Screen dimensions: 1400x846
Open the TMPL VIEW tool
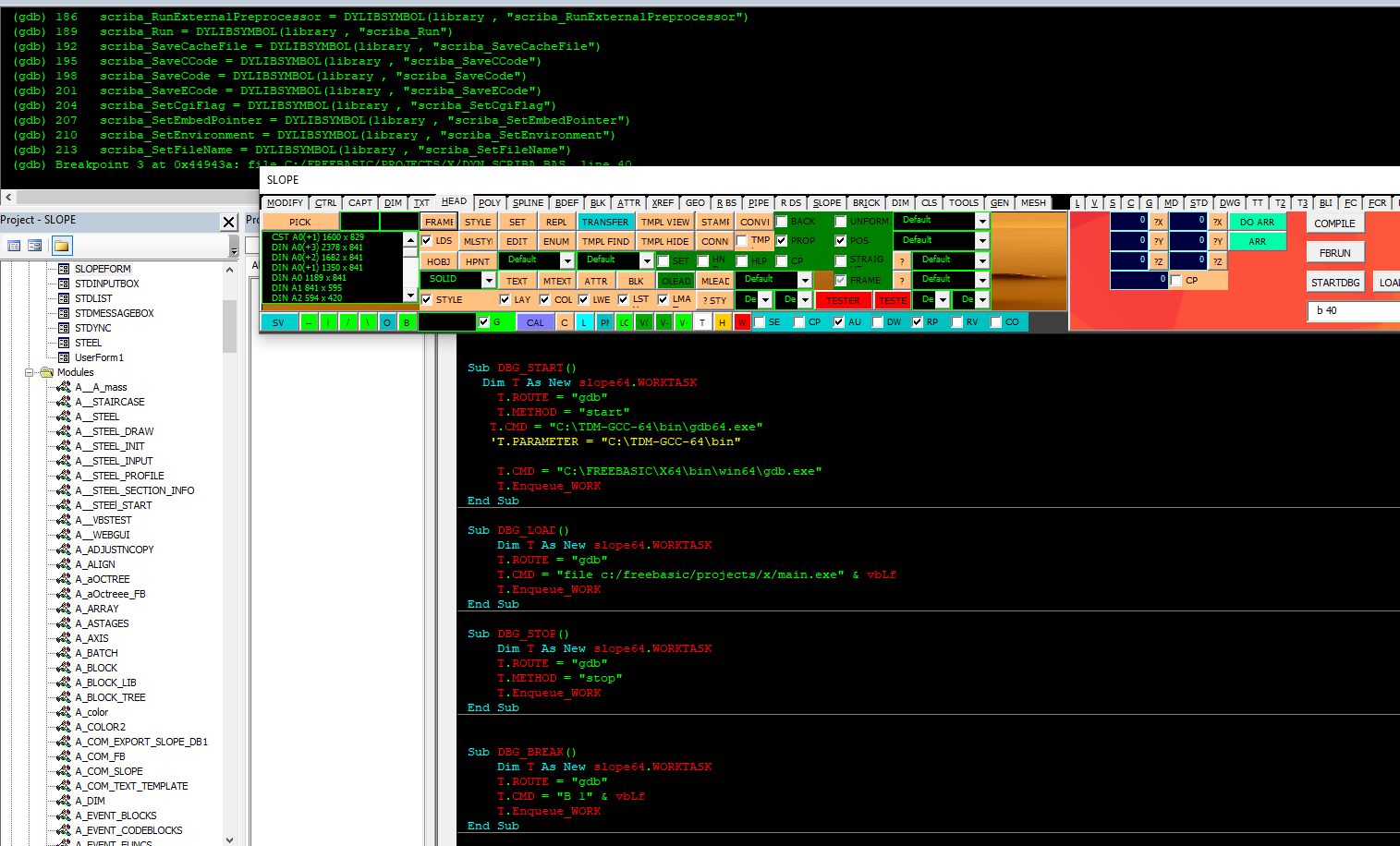(664, 221)
